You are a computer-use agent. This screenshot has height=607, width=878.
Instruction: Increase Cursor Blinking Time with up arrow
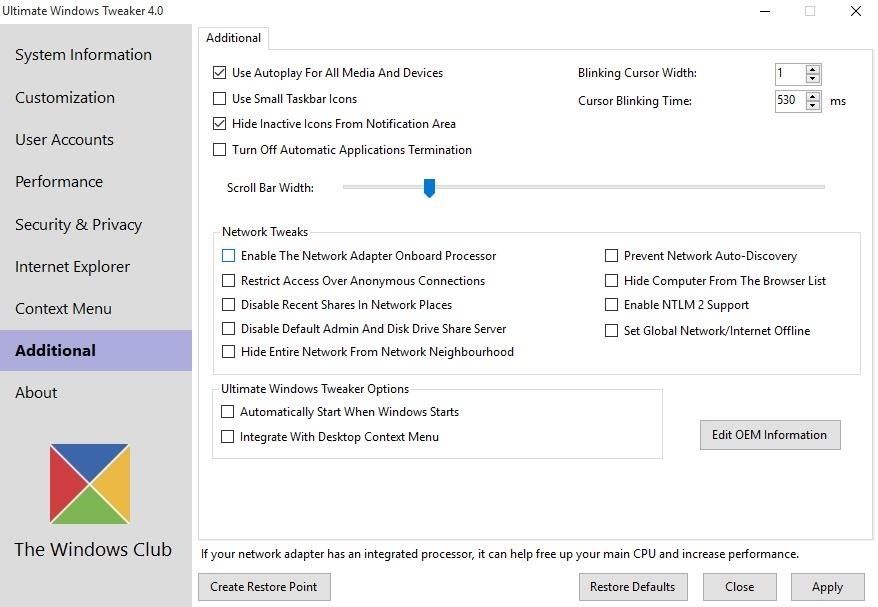pos(812,97)
